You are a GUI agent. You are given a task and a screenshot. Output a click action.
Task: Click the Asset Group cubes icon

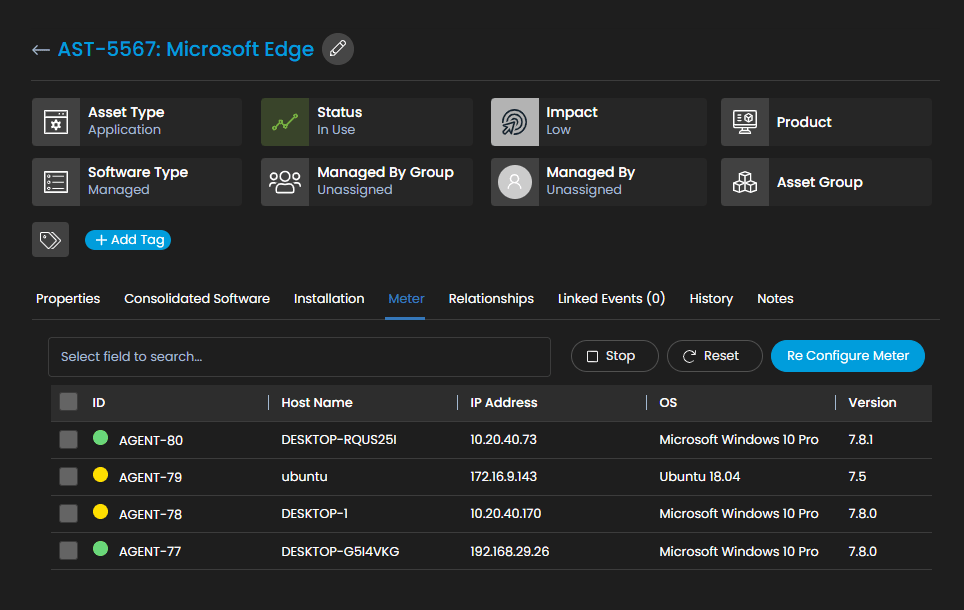tap(745, 182)
